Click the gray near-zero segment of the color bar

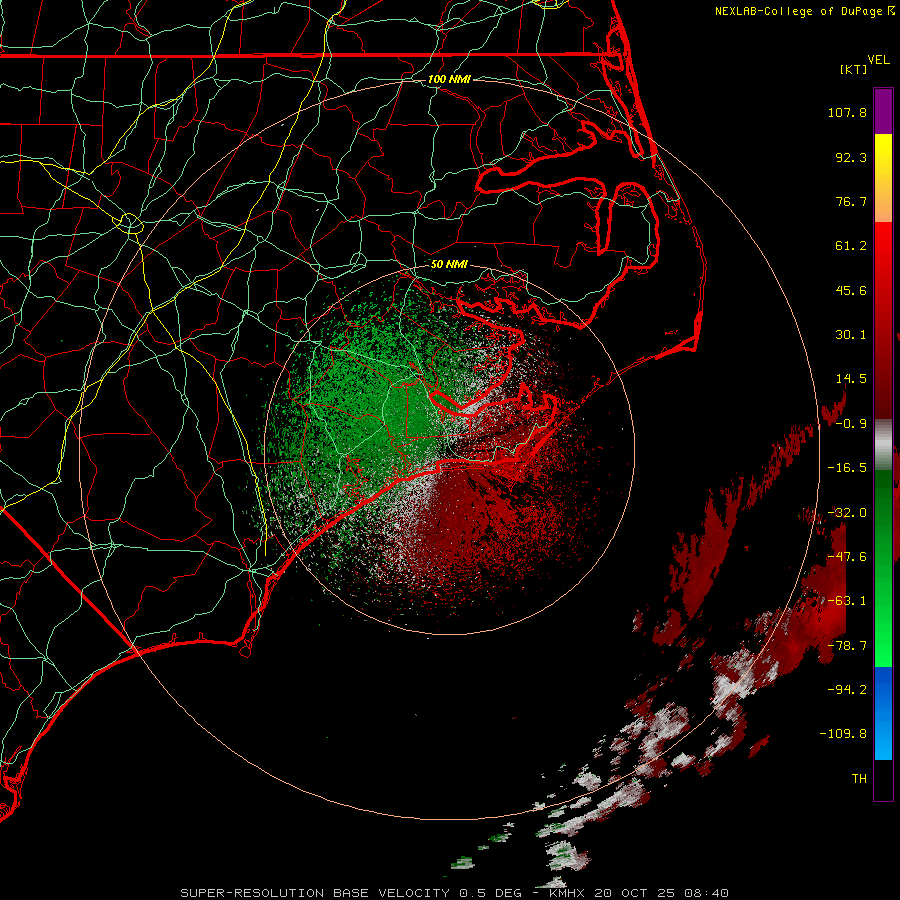click(x=883, y=442)
